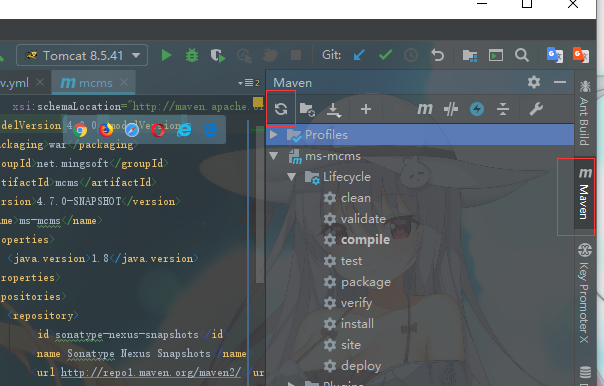Expand the Profiles node
604x386 pixels.
point(274,135)
